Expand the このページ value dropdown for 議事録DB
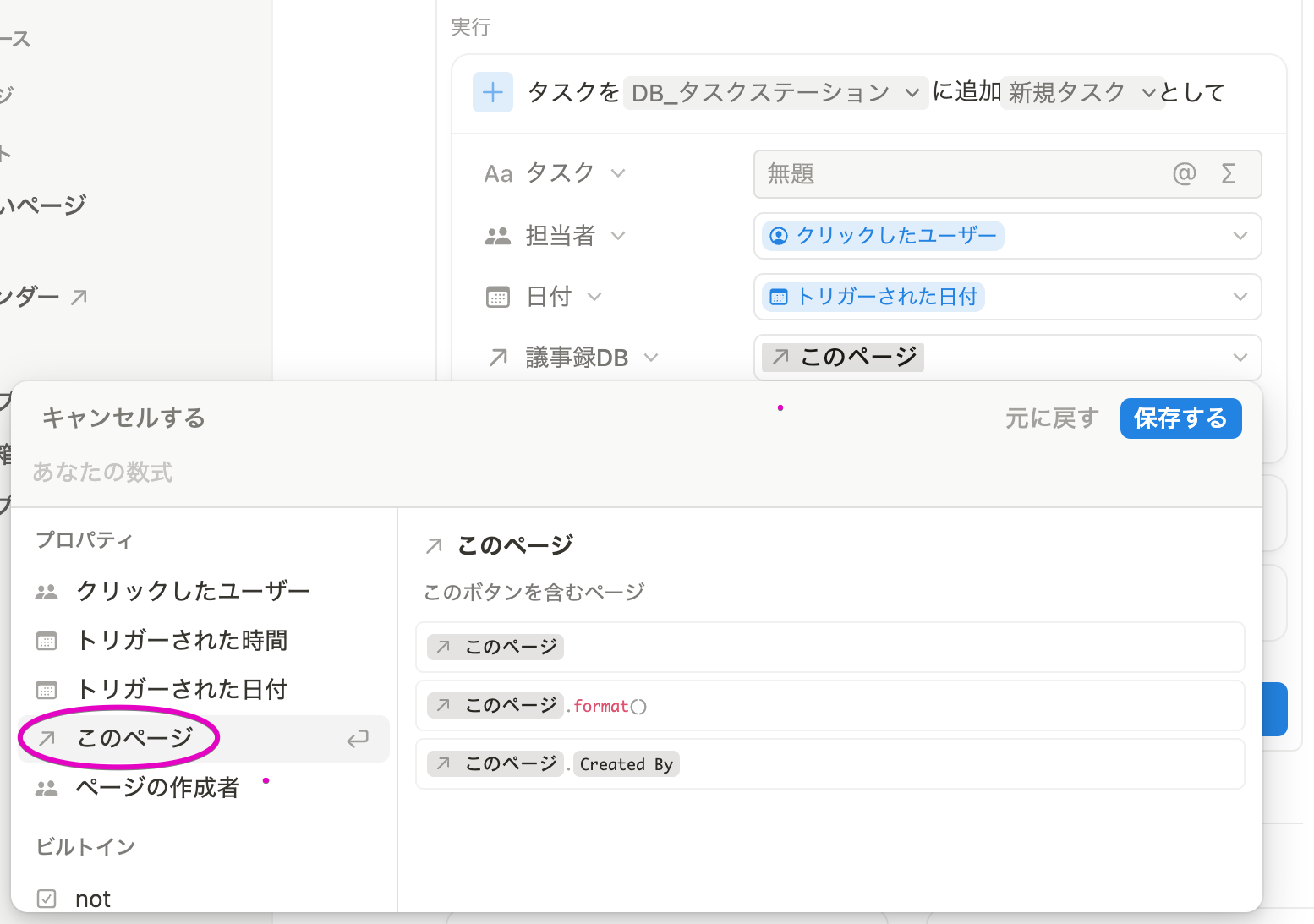 pos(1240,357)
